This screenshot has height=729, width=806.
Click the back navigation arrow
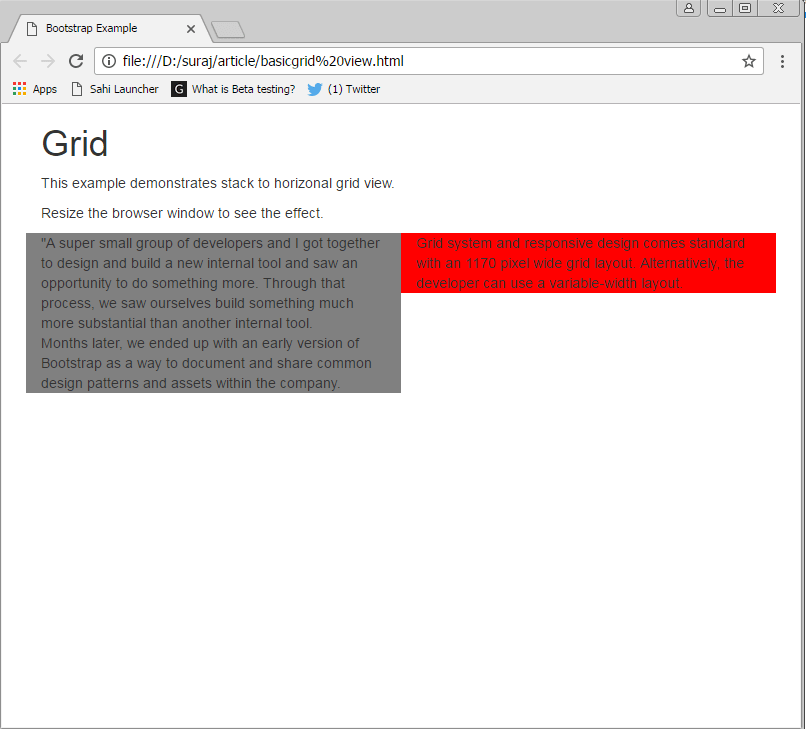click(x=20, y=61)
